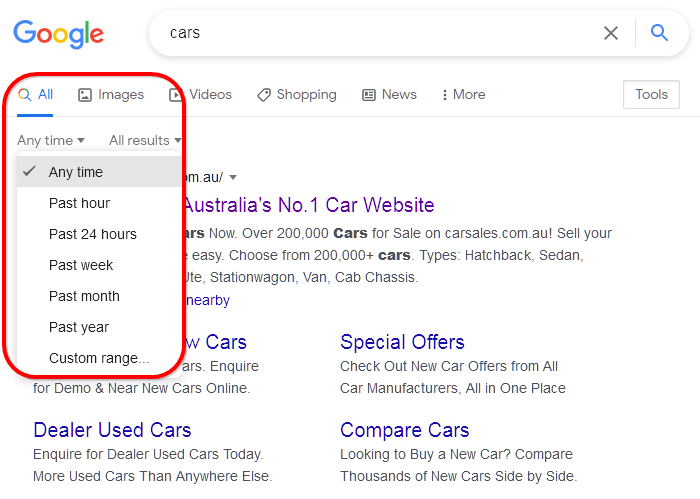Click the partly hidden New Cars sitelink

click(x=216, y=342)
